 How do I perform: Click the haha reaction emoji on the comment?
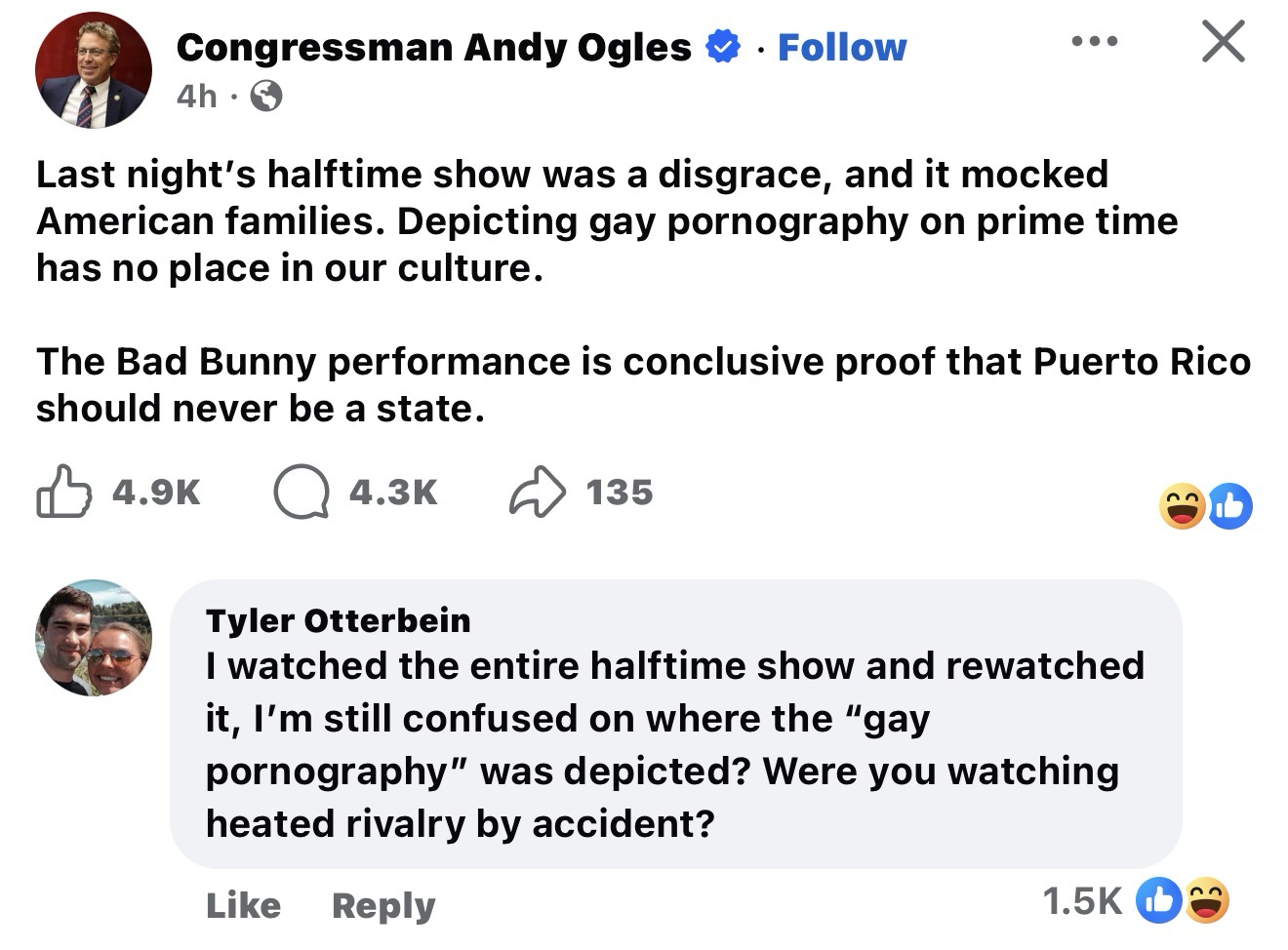pyautogui.click(x=1206, y=900)
